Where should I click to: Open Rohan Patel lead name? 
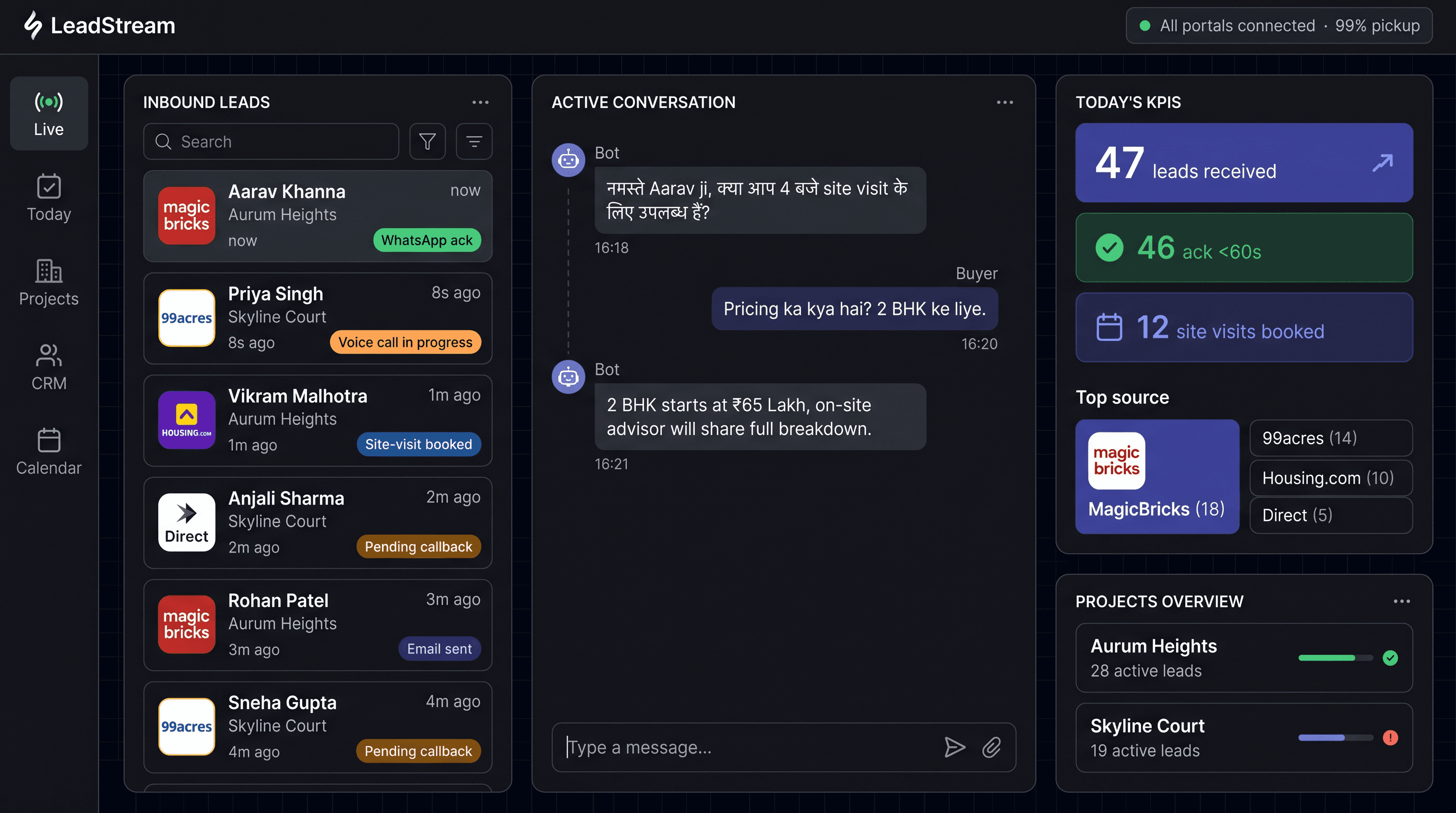point(278,600)
